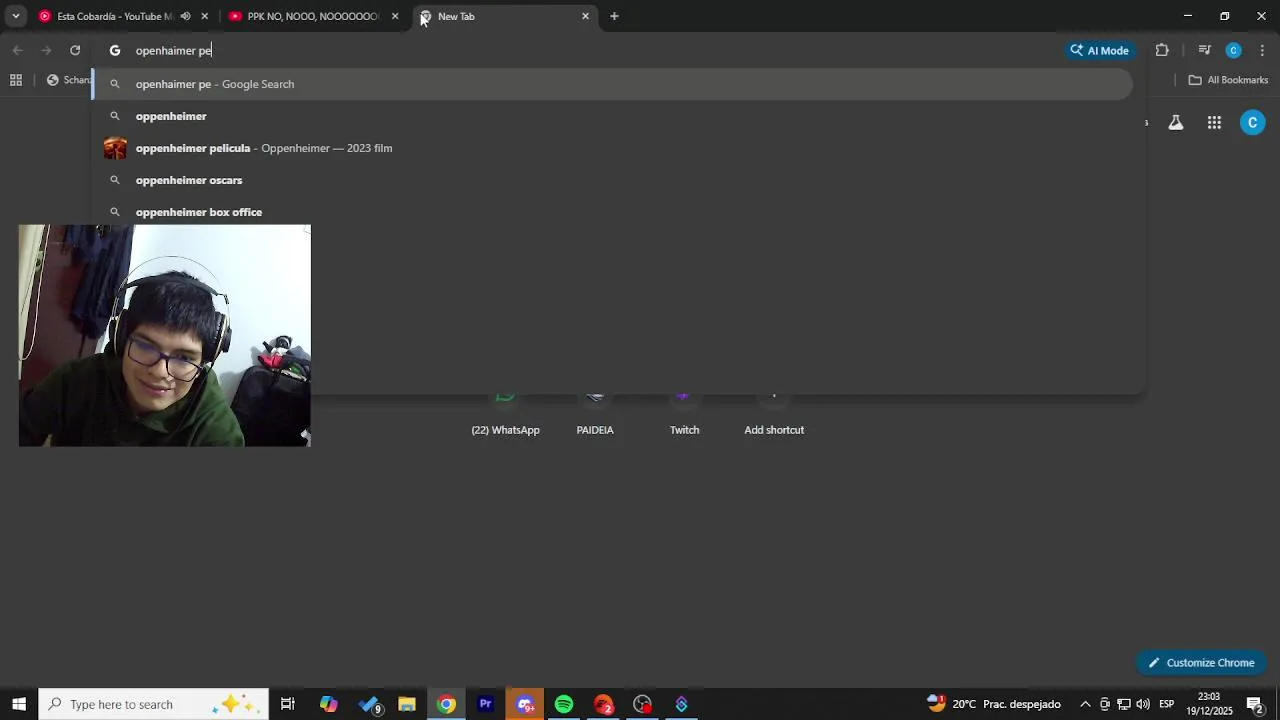1280x720 pixels.
Task: Open the clock showing 23:03 19/12/2025
Action: pos(1209,704)
